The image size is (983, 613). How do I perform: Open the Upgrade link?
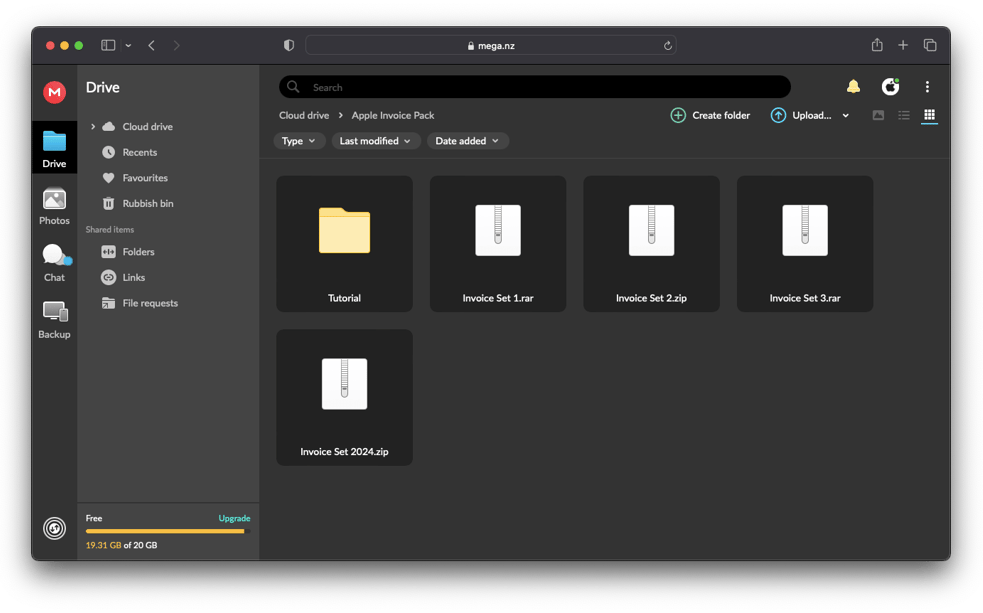[234, 518]
